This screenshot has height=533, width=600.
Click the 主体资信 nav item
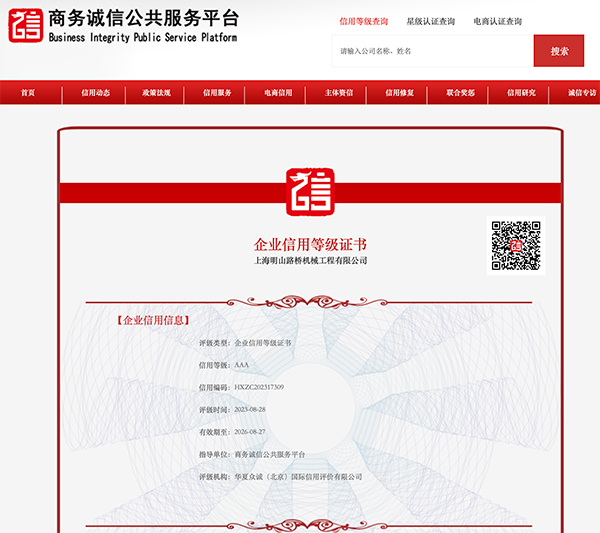(339, 93)
